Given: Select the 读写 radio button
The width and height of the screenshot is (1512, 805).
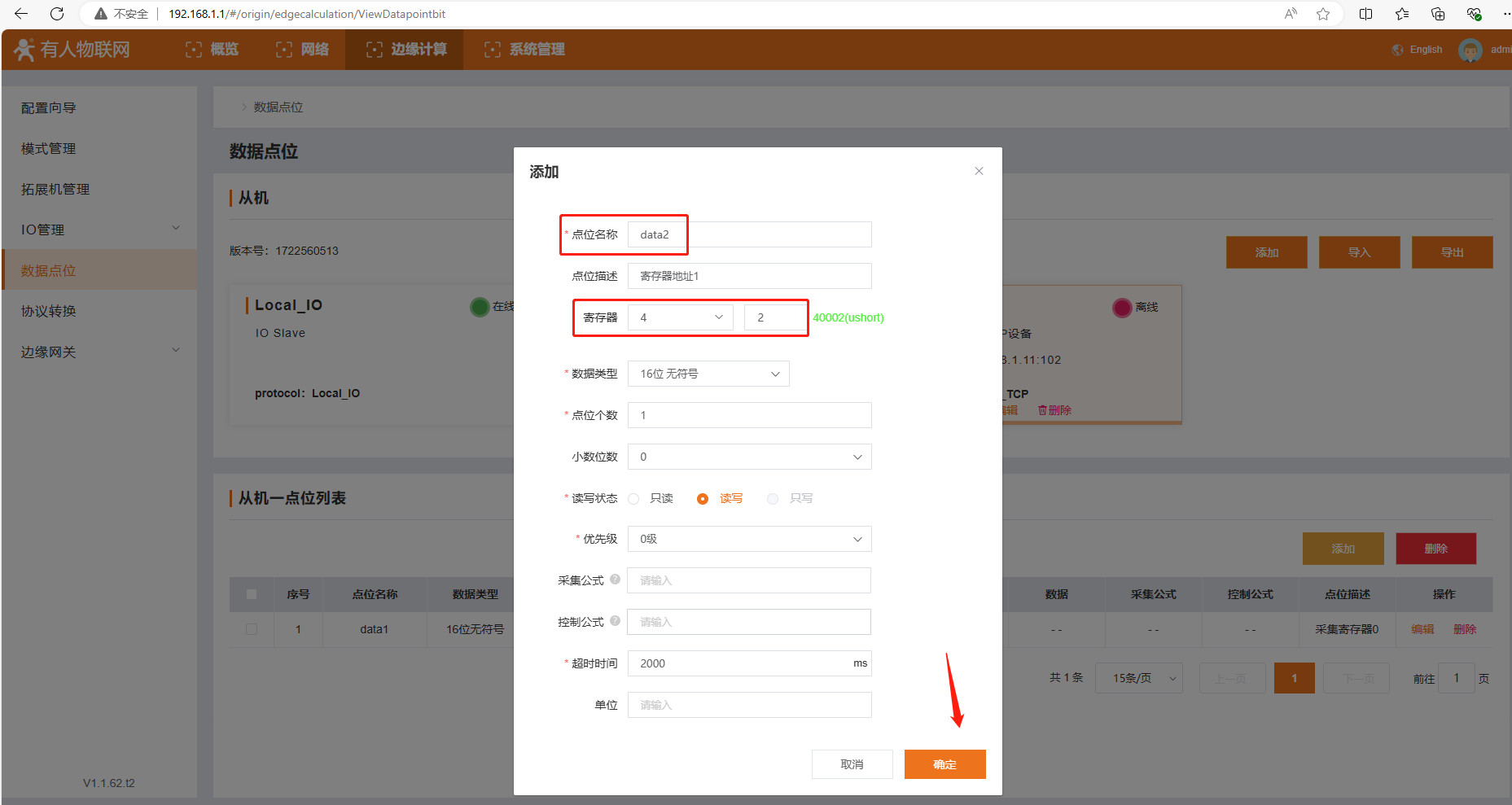Looking at the screenshot, I should (703, 499).
